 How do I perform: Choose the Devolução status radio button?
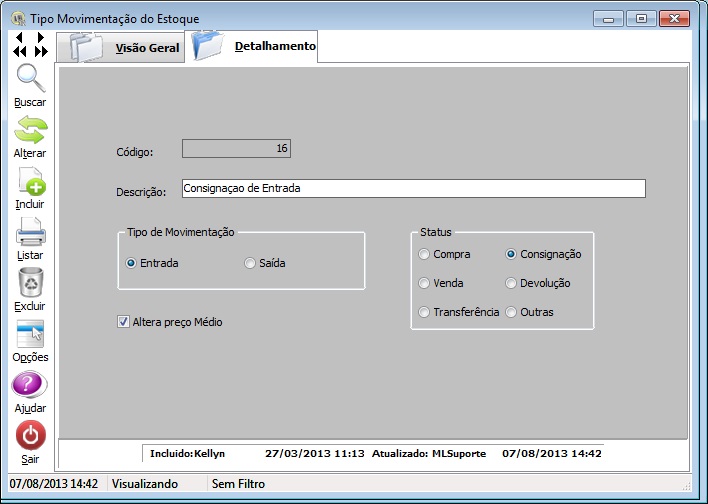512,283
